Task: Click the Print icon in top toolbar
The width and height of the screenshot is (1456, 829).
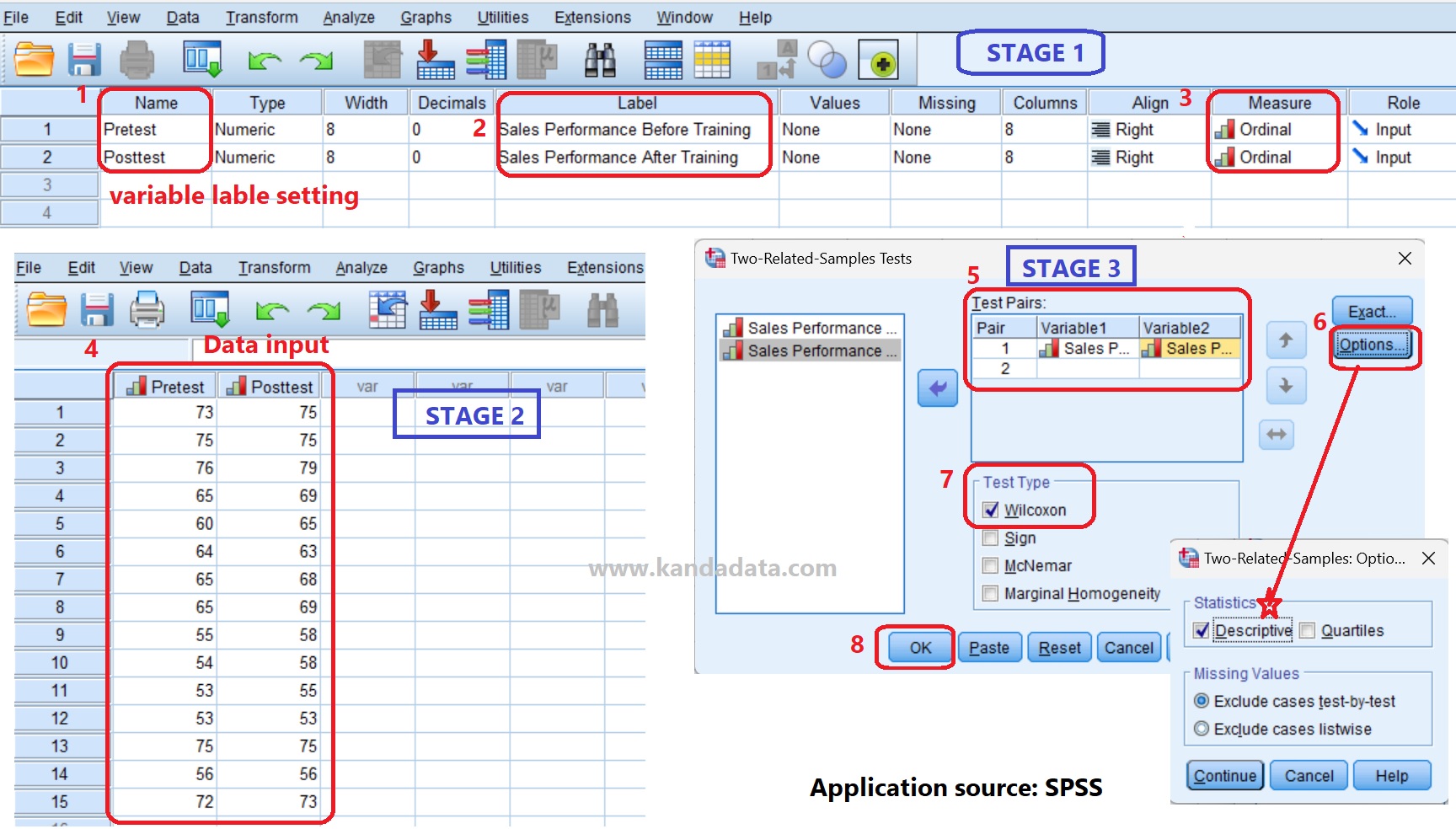Action: click(x=136, y=60)
